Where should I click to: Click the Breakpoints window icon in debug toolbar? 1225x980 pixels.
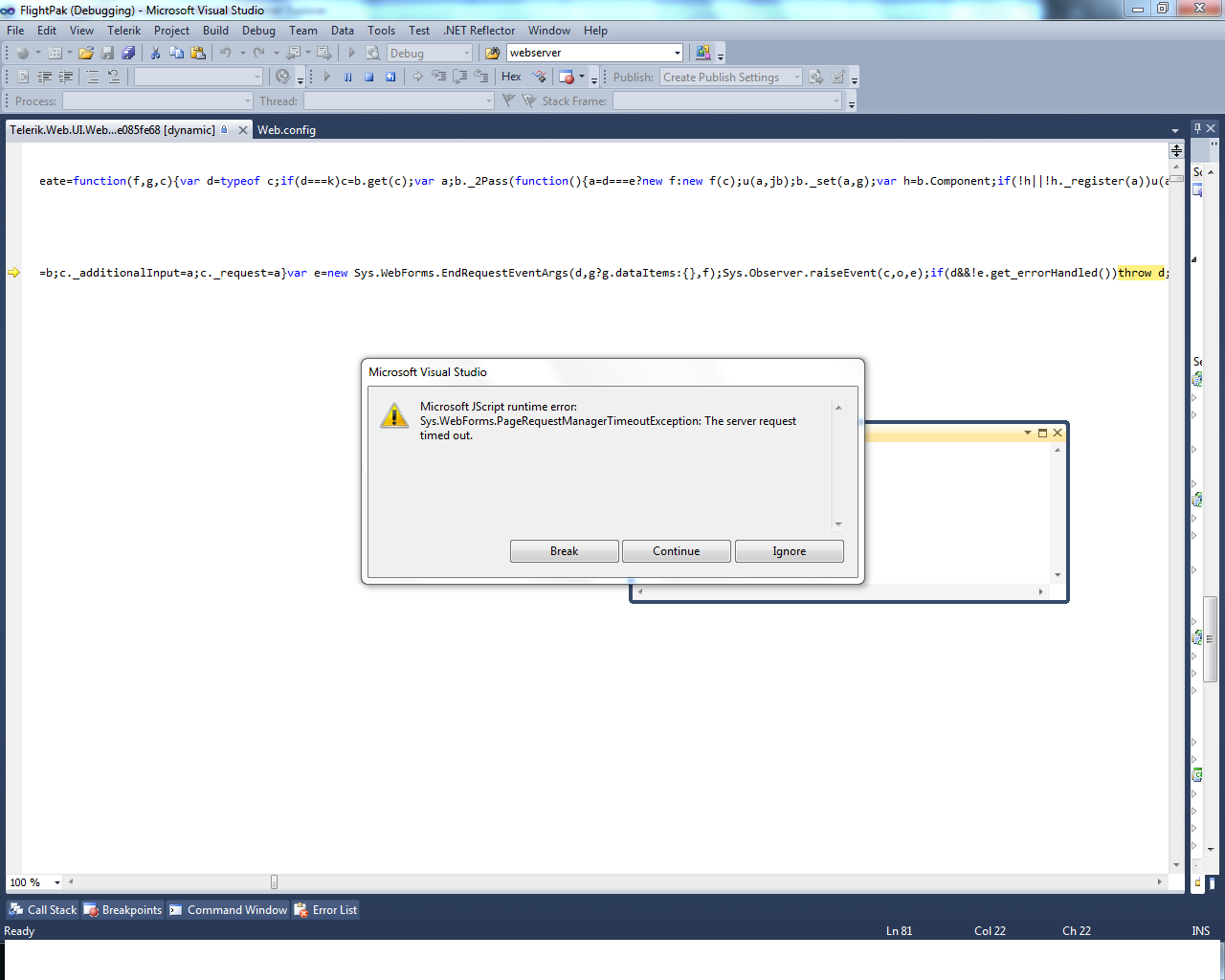567,78
